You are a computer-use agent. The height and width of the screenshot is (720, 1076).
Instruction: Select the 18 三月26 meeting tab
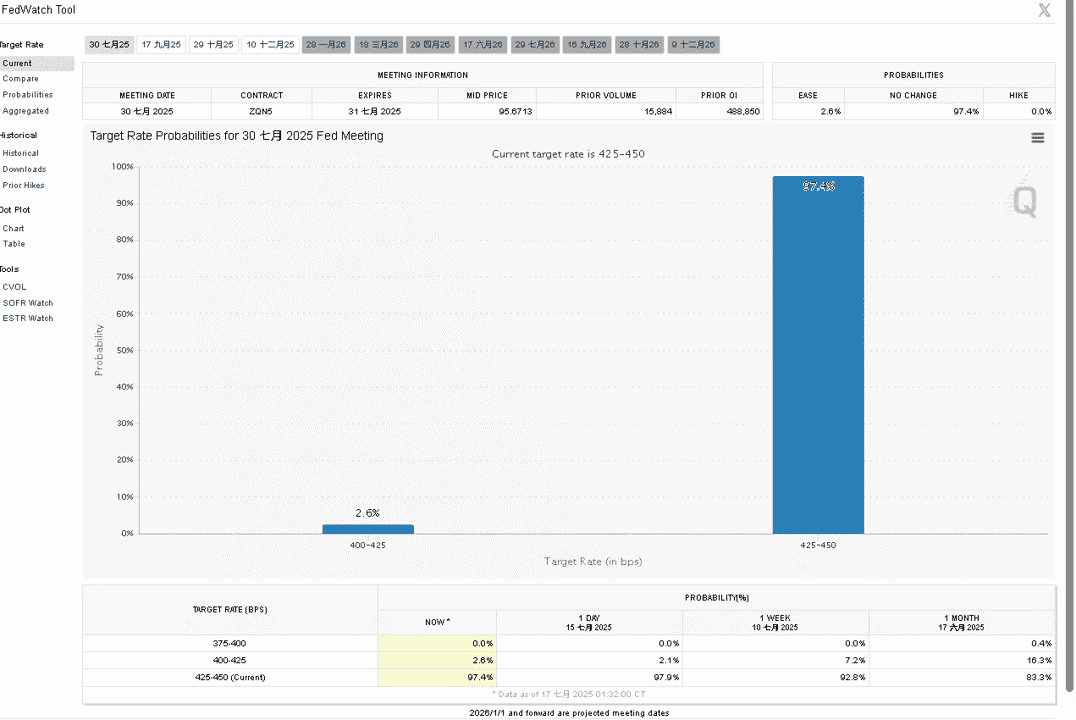pyautogui.click(x=379, y=45)
